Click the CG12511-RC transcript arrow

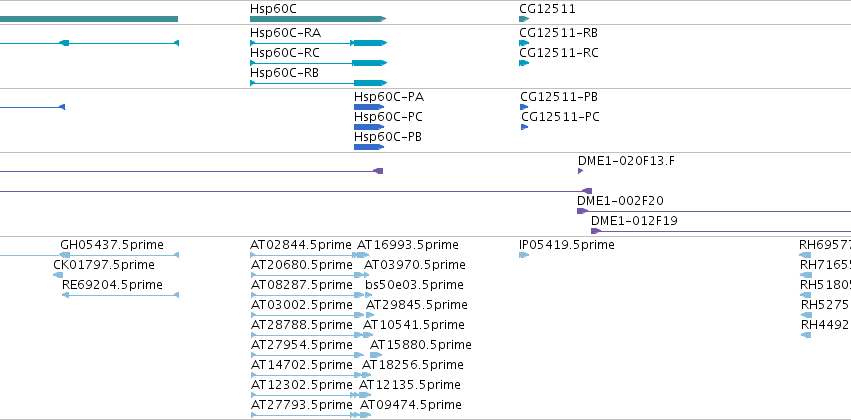pyautogui.click(x=524, y=63)
